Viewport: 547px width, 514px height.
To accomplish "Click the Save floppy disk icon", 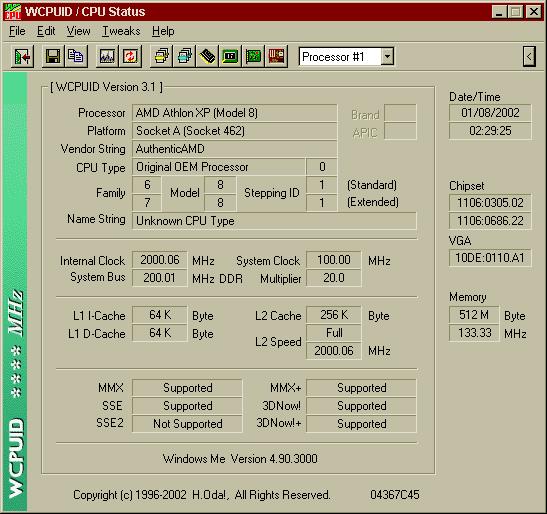I will point(53,56).
